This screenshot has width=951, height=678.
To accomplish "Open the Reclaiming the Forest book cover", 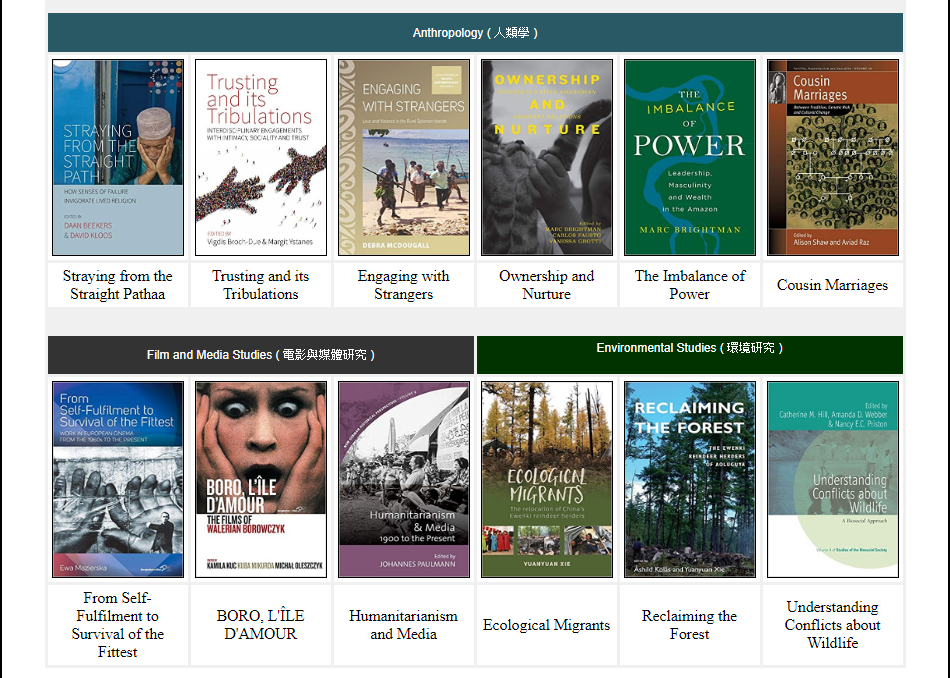I will (690, 480).
